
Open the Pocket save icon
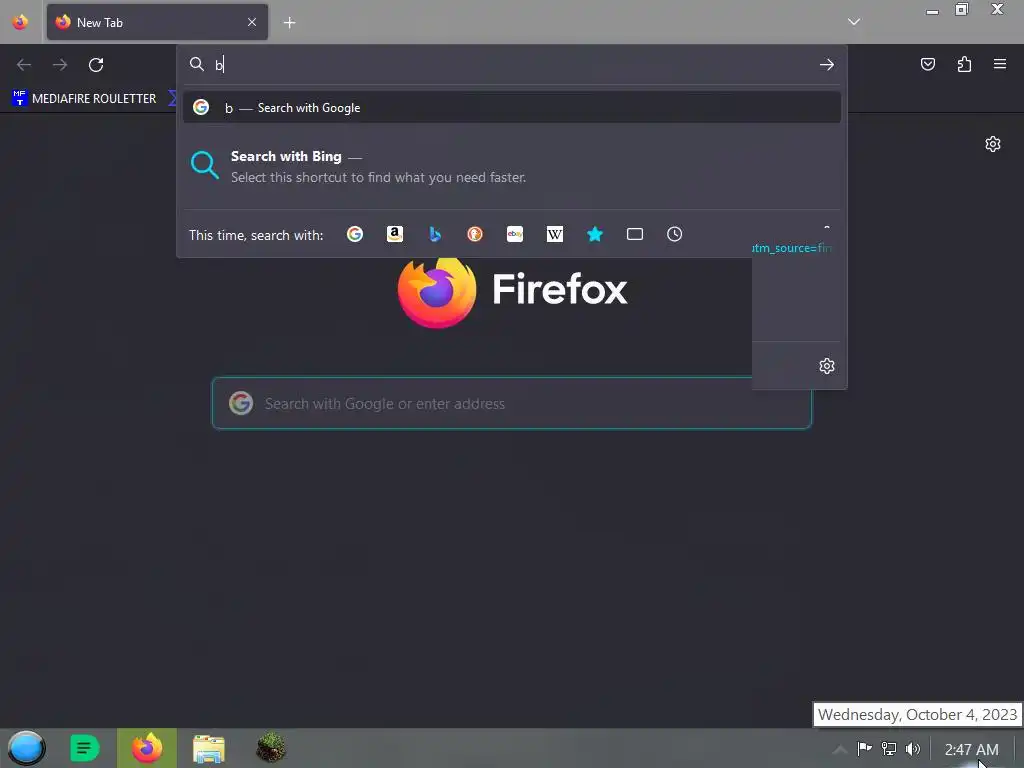point(928,64)
